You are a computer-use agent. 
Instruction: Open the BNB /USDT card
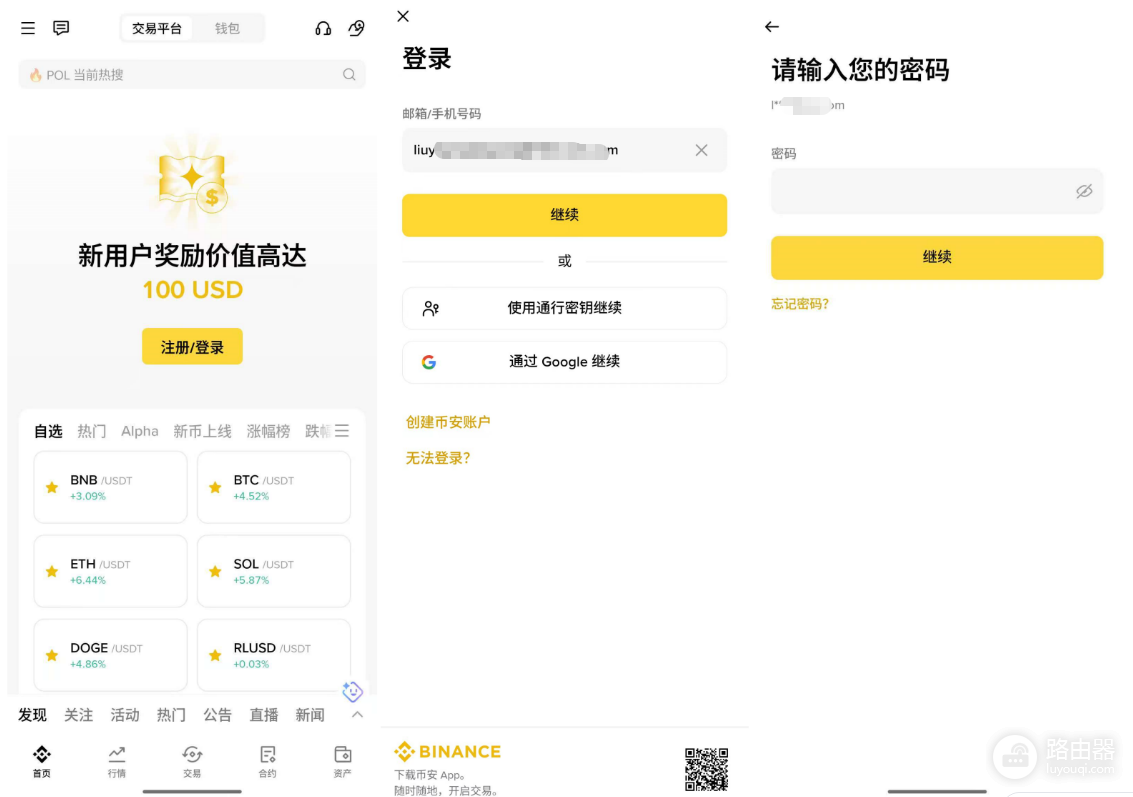click(111, 487)
